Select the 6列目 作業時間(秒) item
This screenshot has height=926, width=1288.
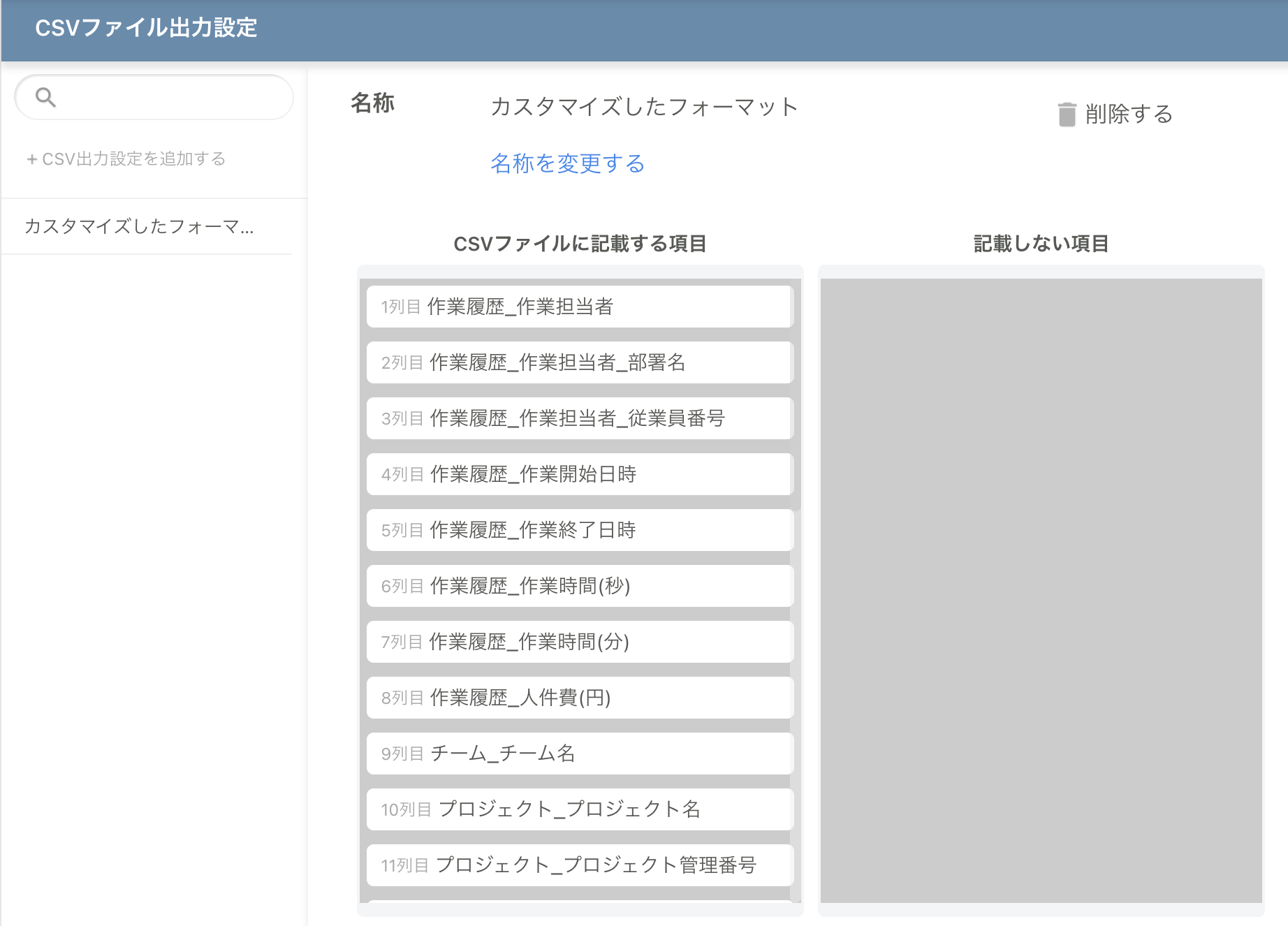[x=579, y=586]
